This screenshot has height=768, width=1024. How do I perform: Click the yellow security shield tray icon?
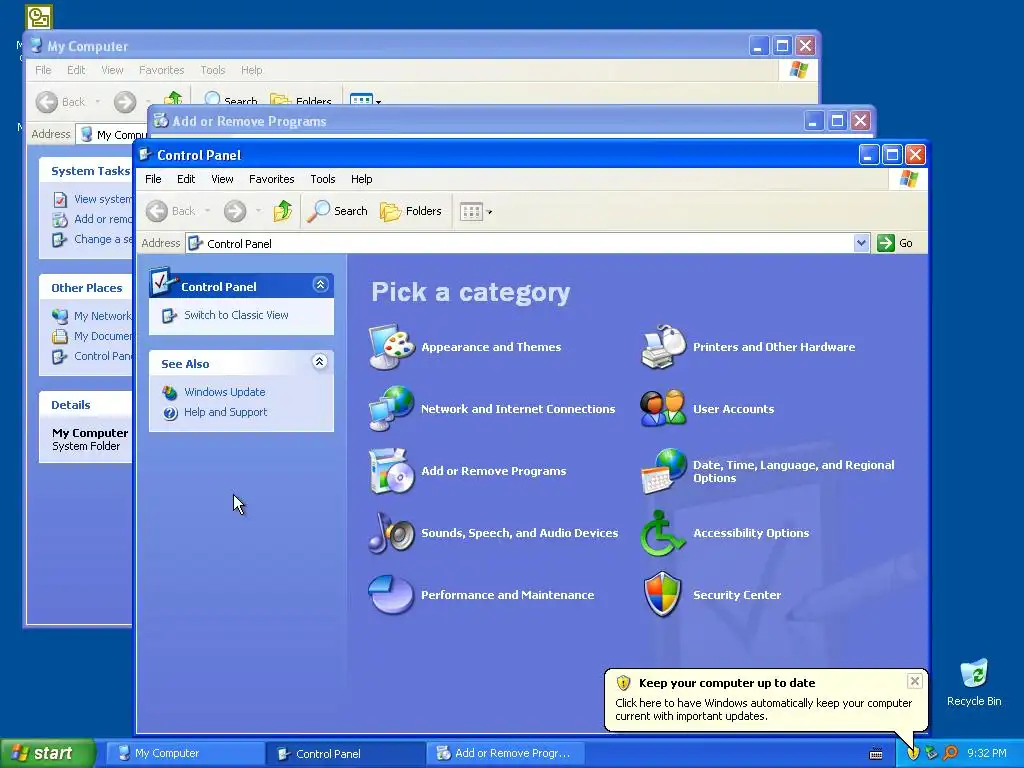[913, 753]
